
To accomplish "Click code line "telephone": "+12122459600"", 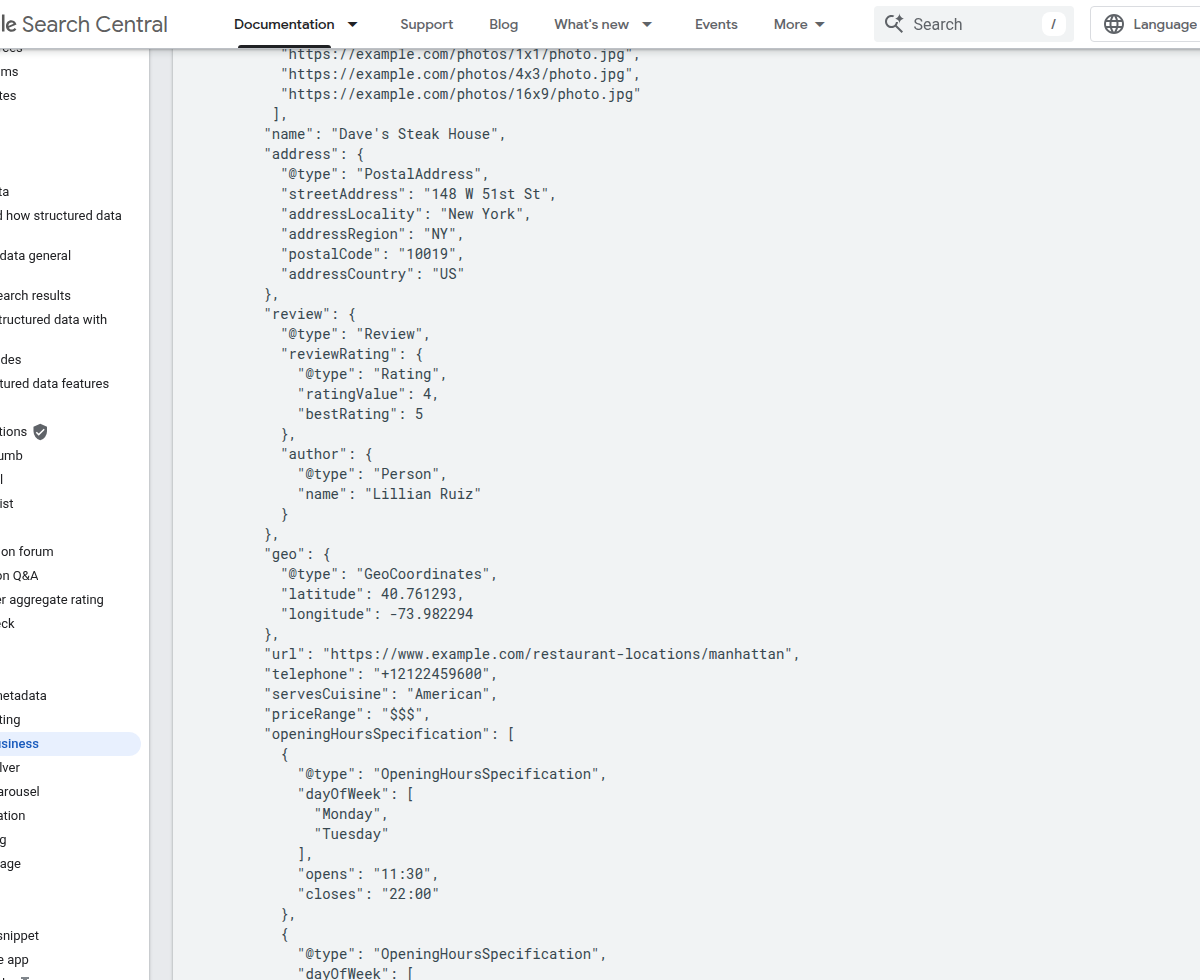I will point(381,674).
